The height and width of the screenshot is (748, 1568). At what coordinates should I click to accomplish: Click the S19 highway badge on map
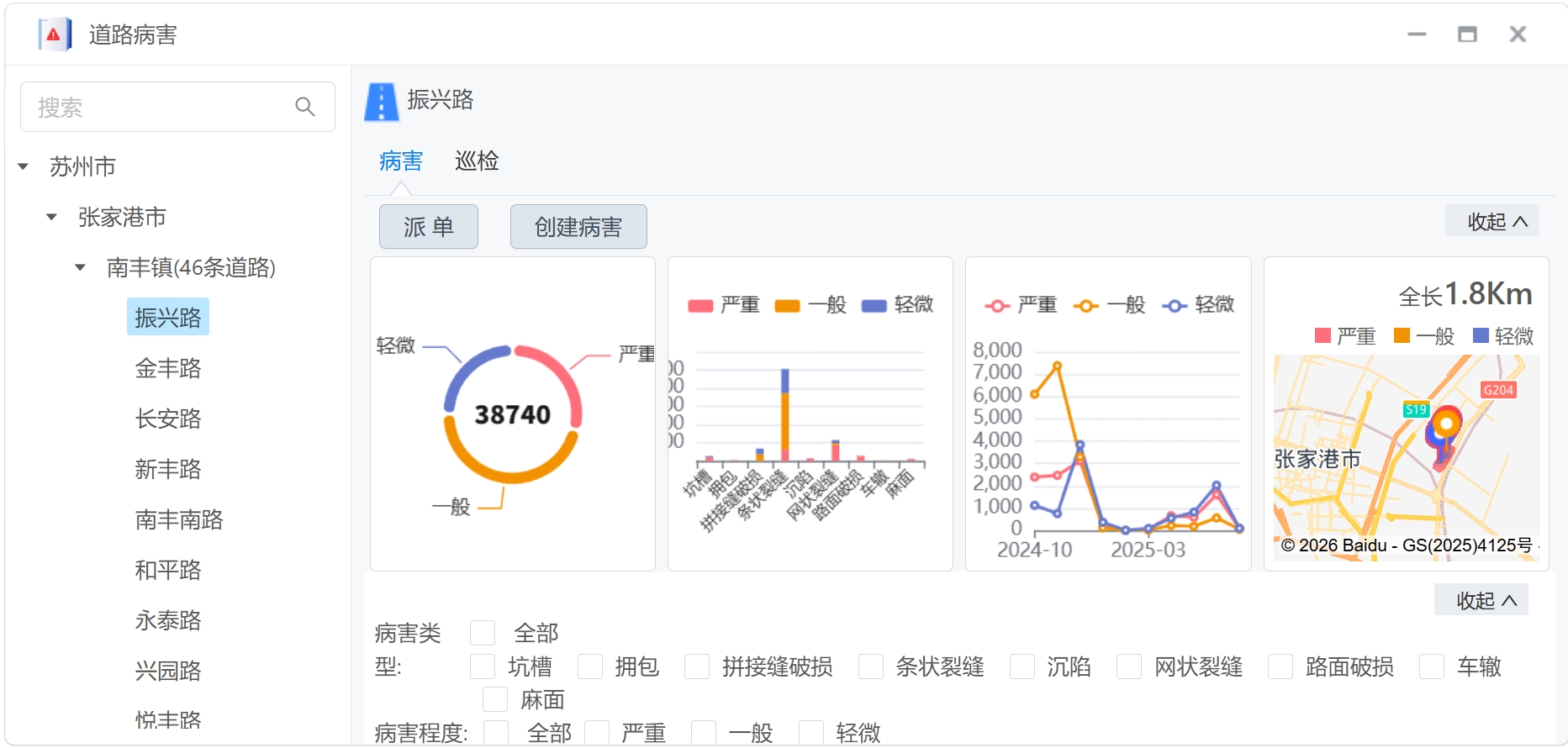tap(1416, 410)
